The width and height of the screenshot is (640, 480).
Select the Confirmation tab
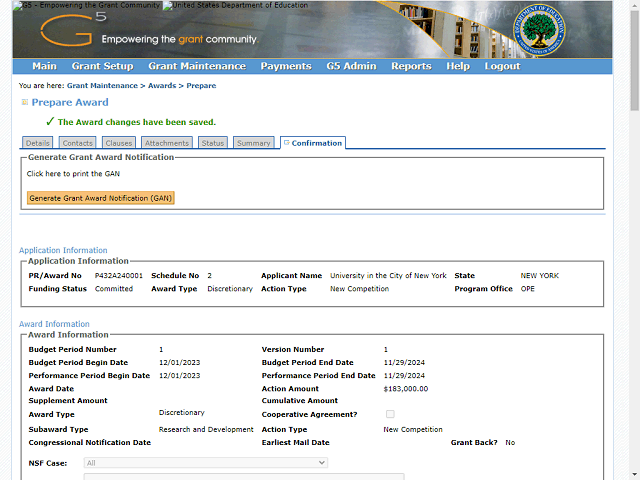point(313,143)
